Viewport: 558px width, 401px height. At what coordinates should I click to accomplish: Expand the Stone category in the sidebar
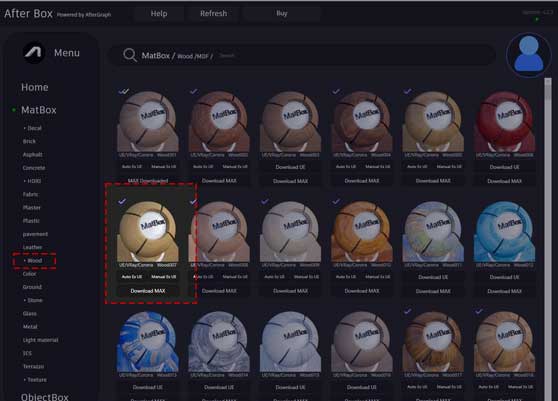33,300
